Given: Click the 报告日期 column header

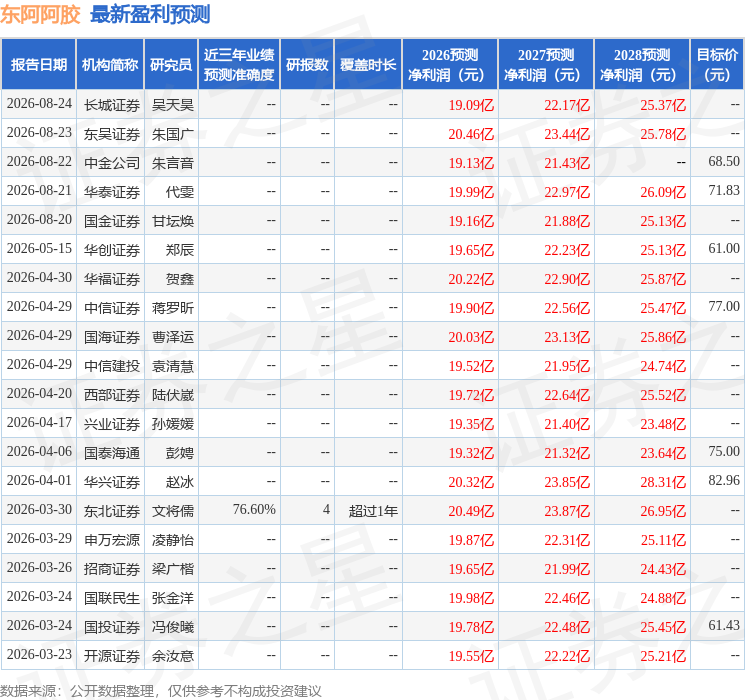Looking at the screenshot, I should tap(38, 65).
